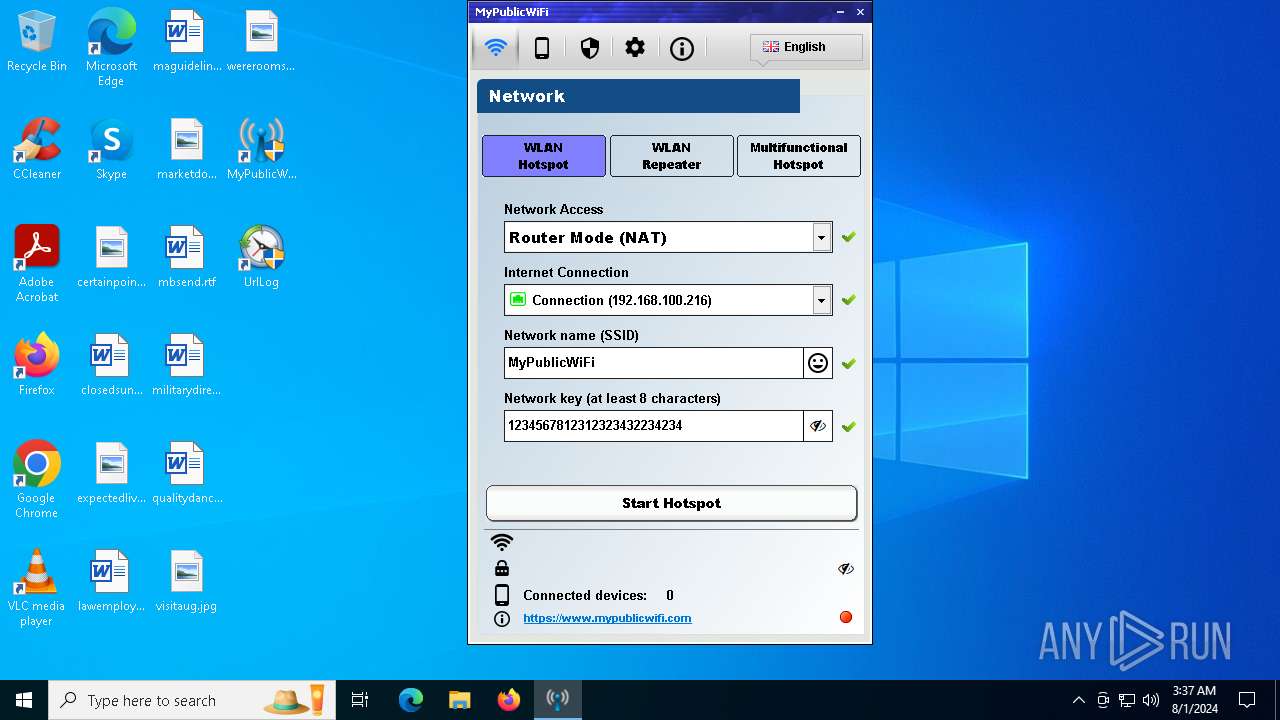Toggle network key visibility eye icon
1280x720 pixels.
[x=818, y=426]
